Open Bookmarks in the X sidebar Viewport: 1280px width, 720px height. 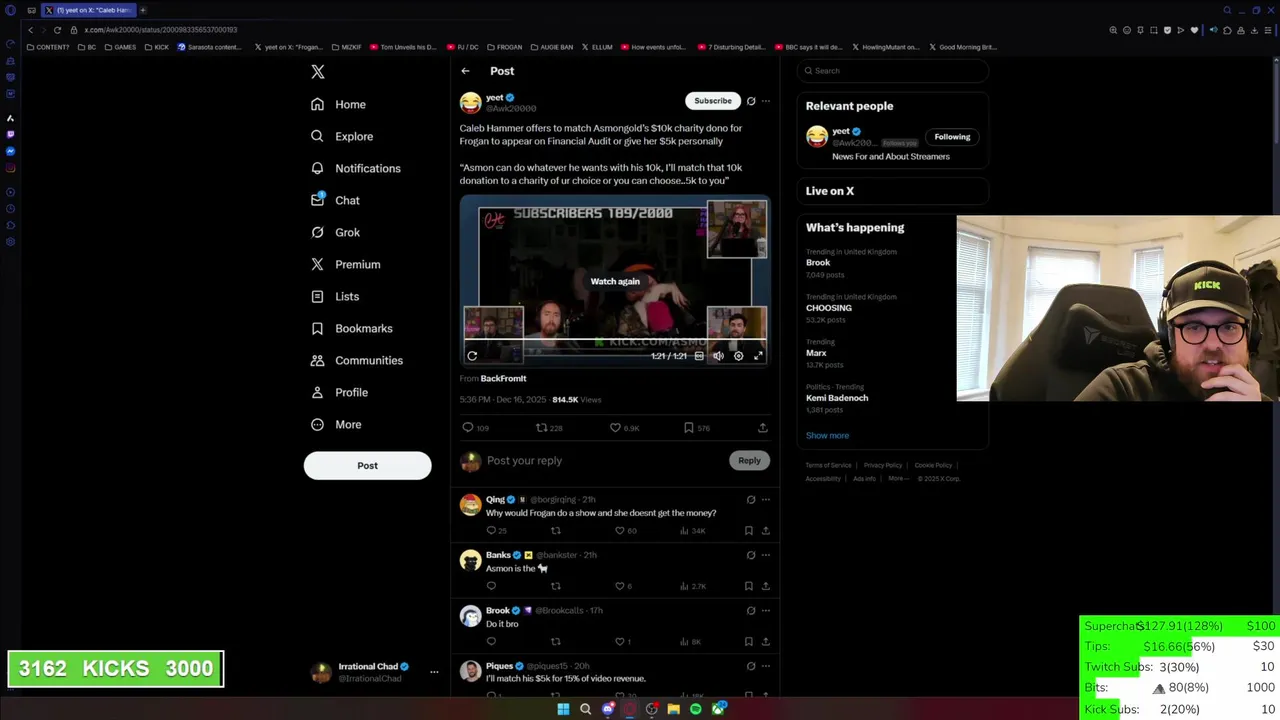point(351,328)
